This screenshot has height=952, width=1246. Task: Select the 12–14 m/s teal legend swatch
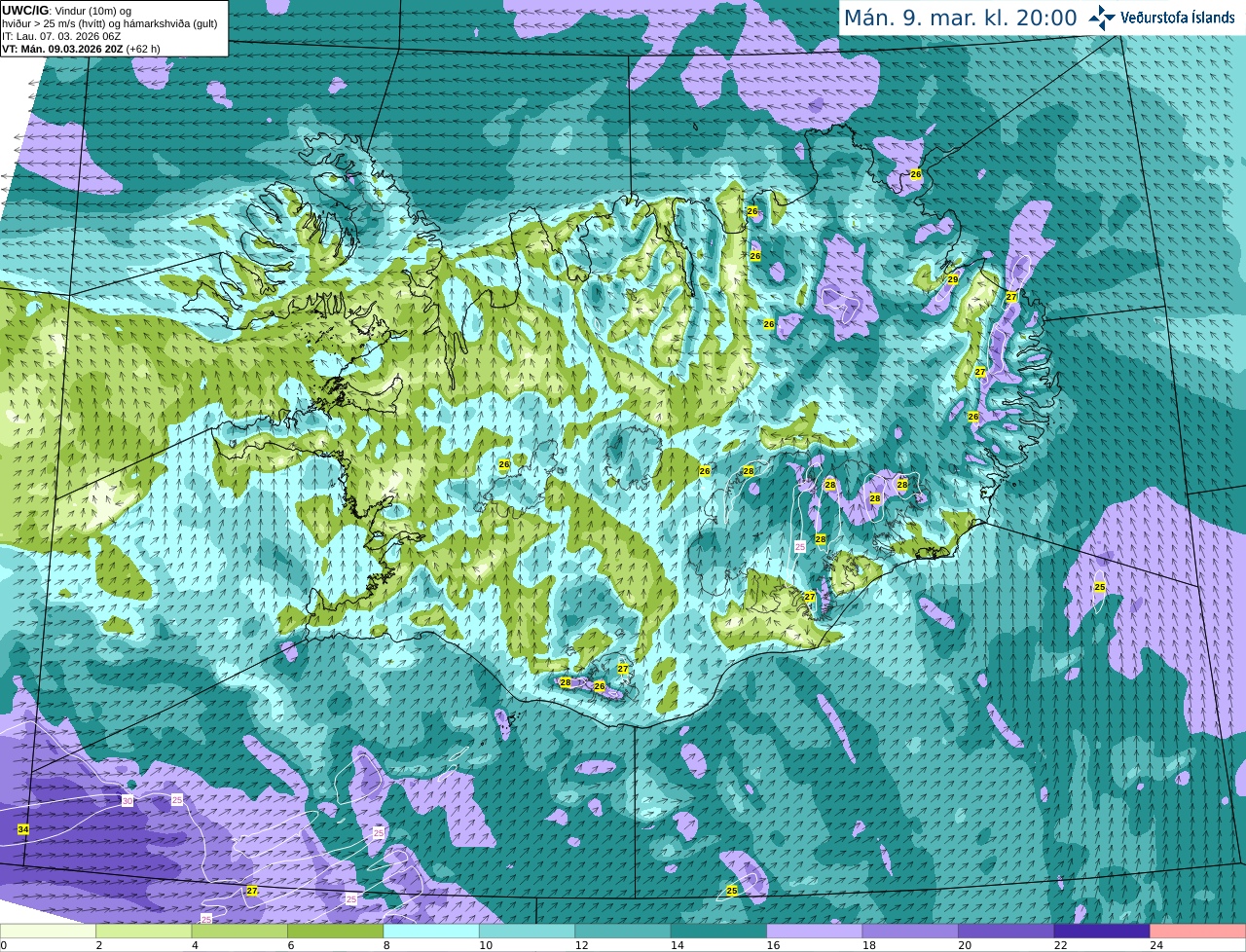623,931
